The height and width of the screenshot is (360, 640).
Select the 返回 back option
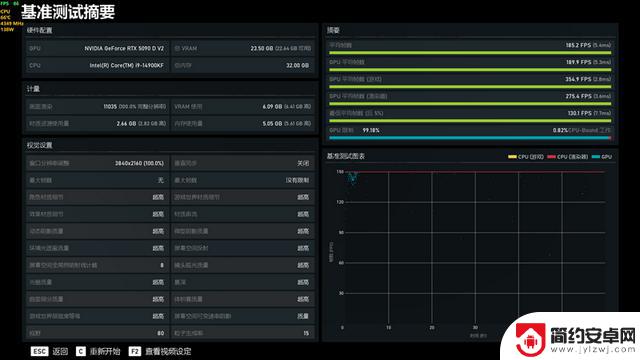click(60, 351)
